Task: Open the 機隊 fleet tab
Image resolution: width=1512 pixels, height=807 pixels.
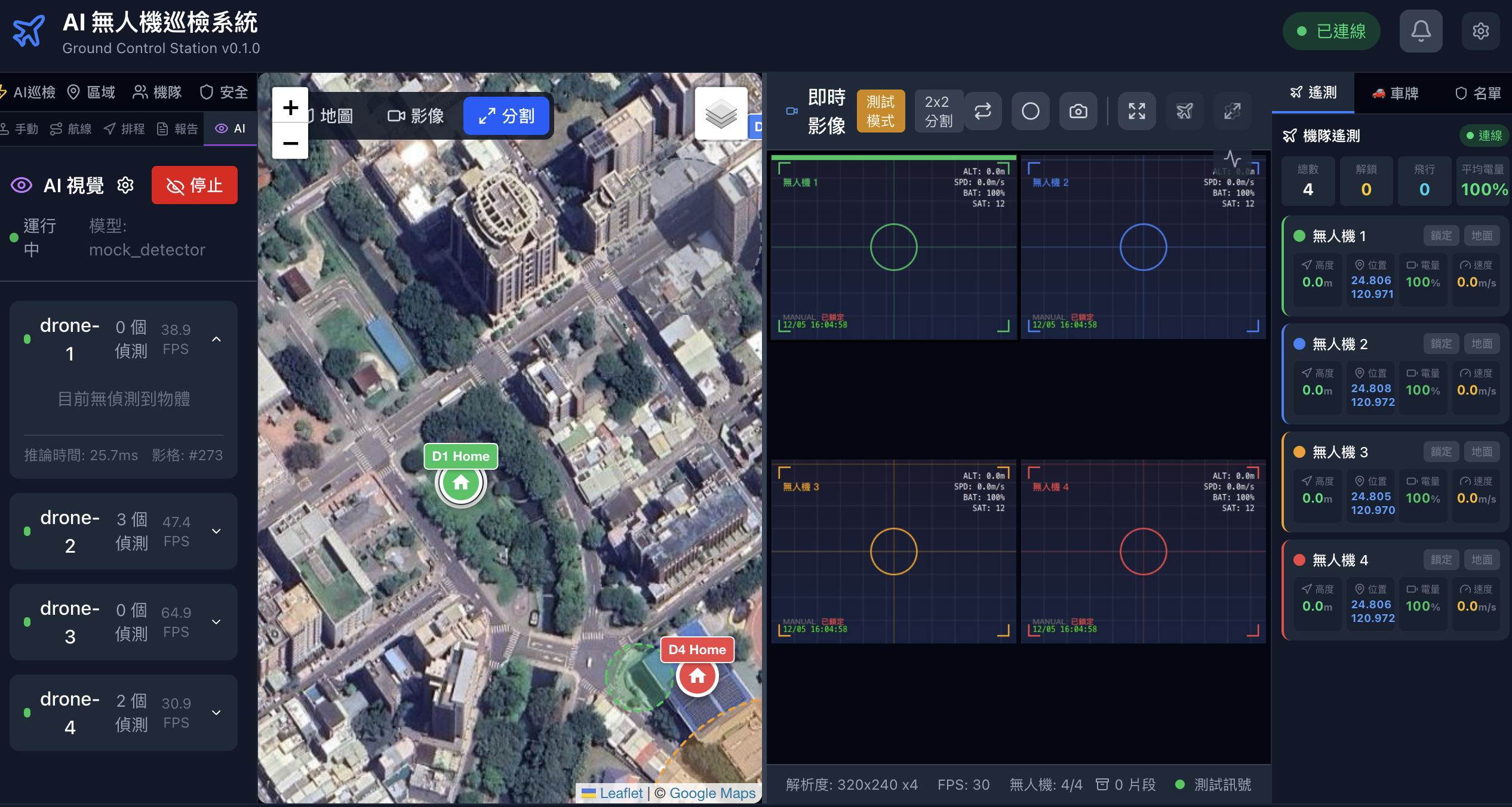Action: (x=157, y=92)
